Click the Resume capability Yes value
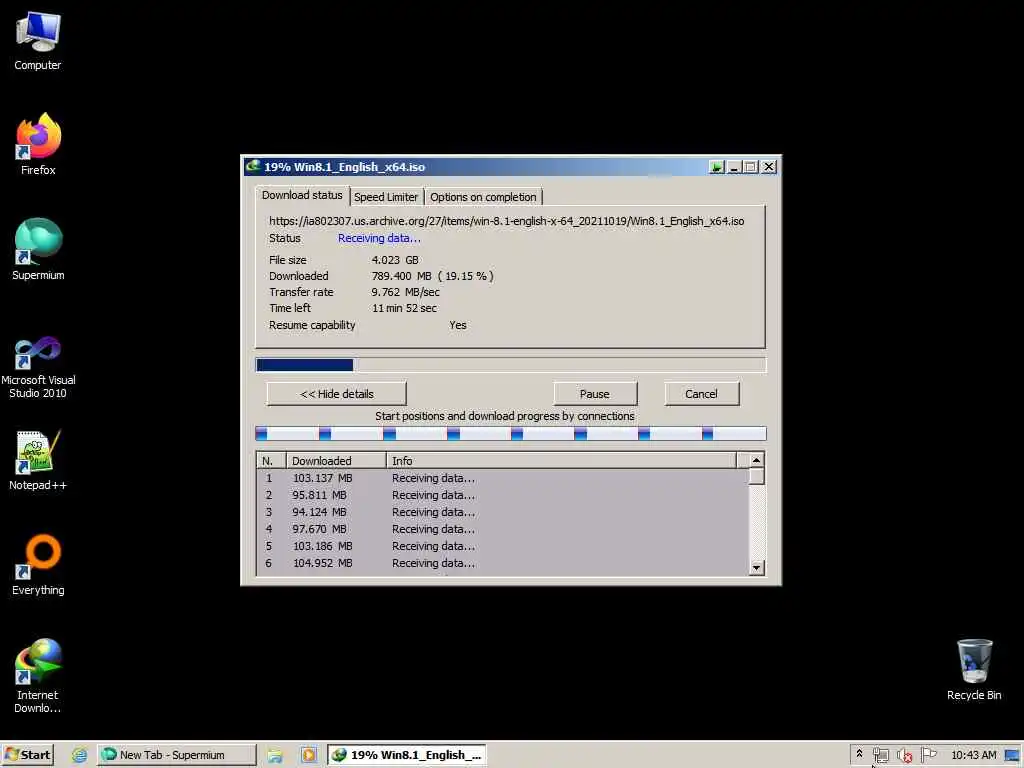 458,325
